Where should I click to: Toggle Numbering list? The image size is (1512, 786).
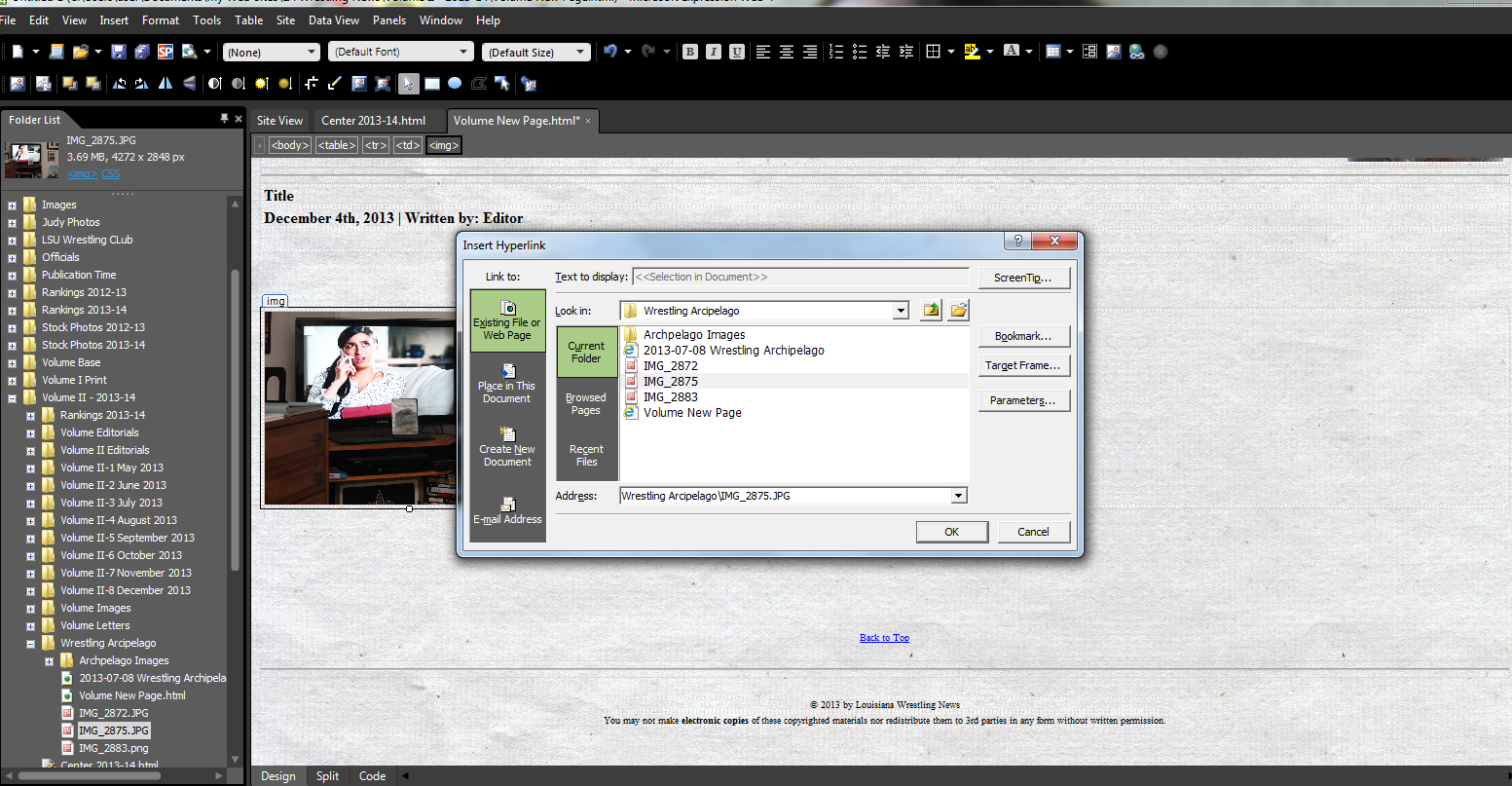pos(835,52)
